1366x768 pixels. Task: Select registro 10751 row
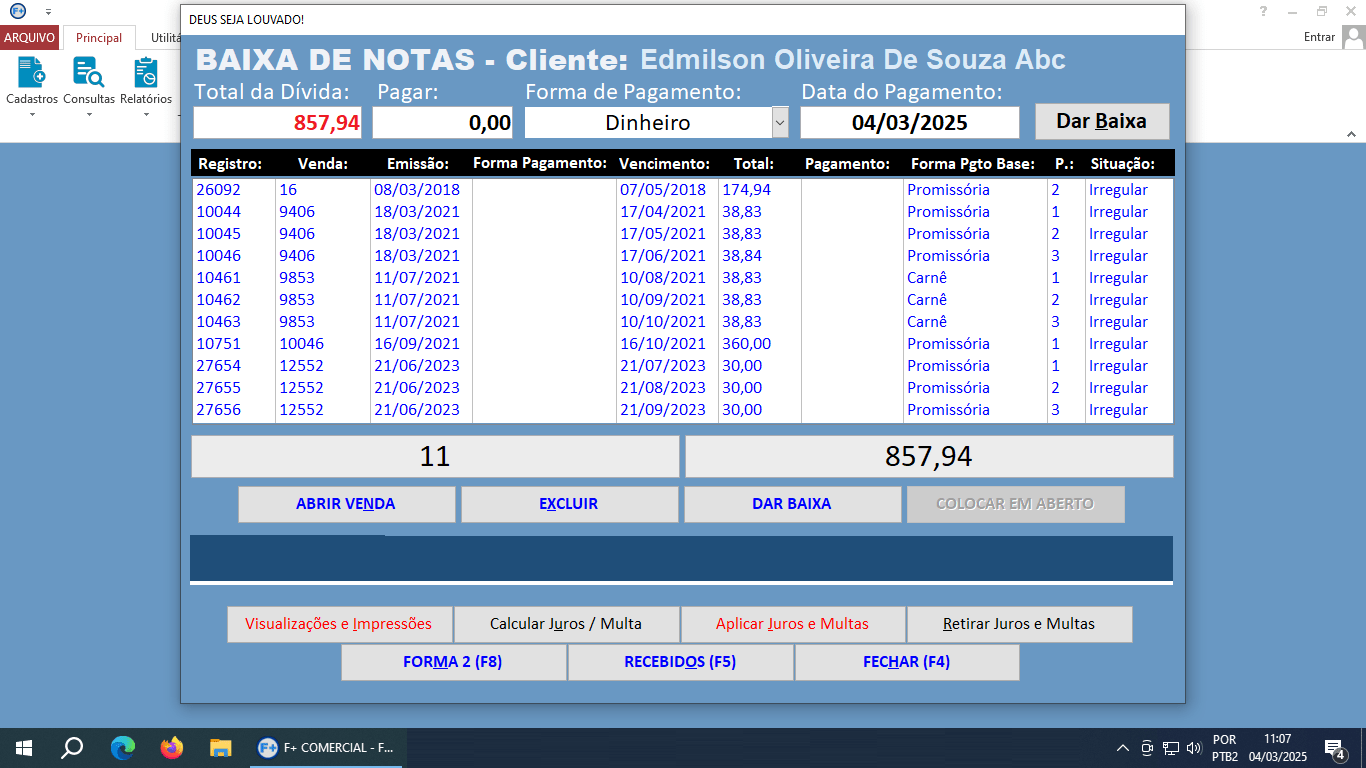pyautogui.click(x=682, y=344)
